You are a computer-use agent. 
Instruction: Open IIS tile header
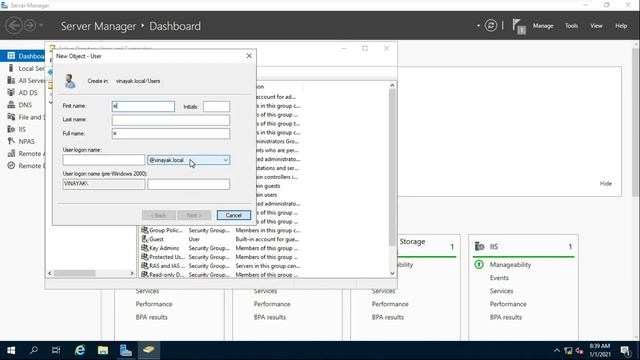(x=523, y=247)
